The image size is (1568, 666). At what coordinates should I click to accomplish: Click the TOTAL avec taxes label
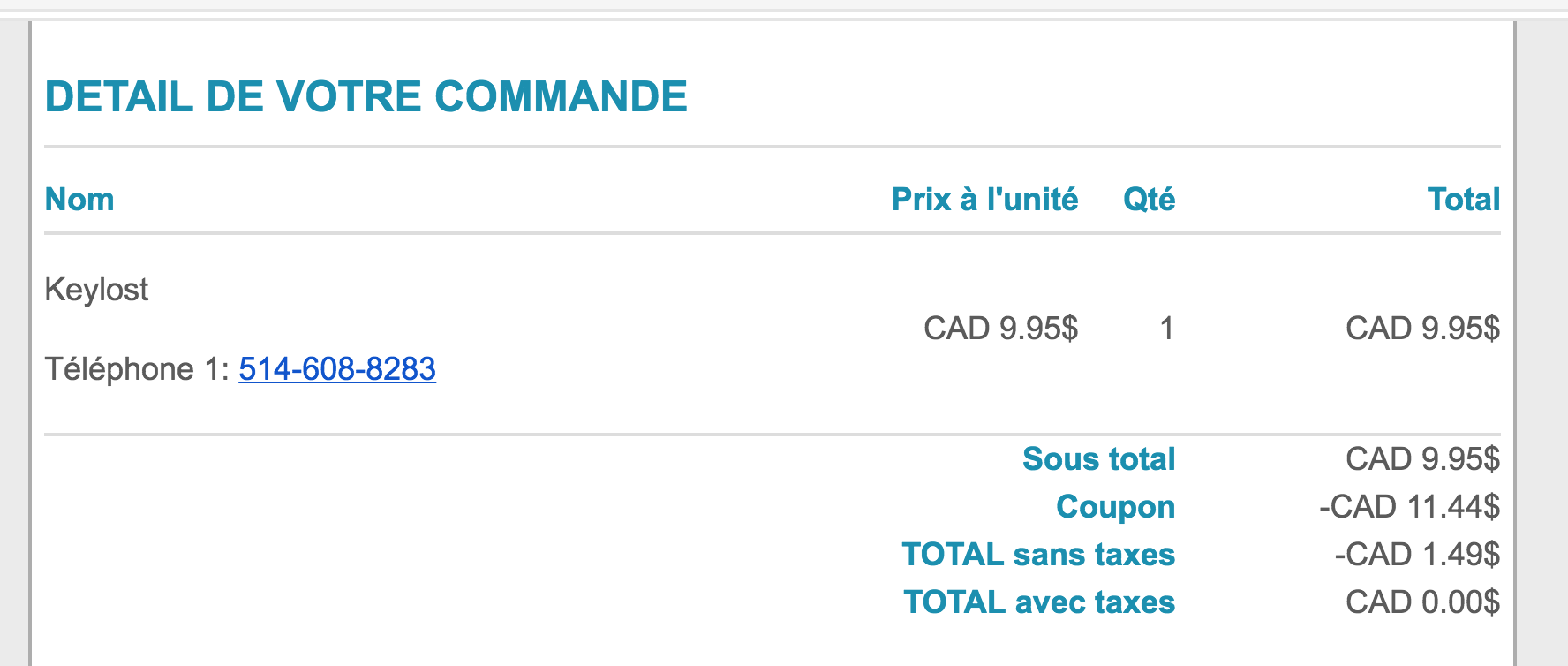click(1039, 602)
